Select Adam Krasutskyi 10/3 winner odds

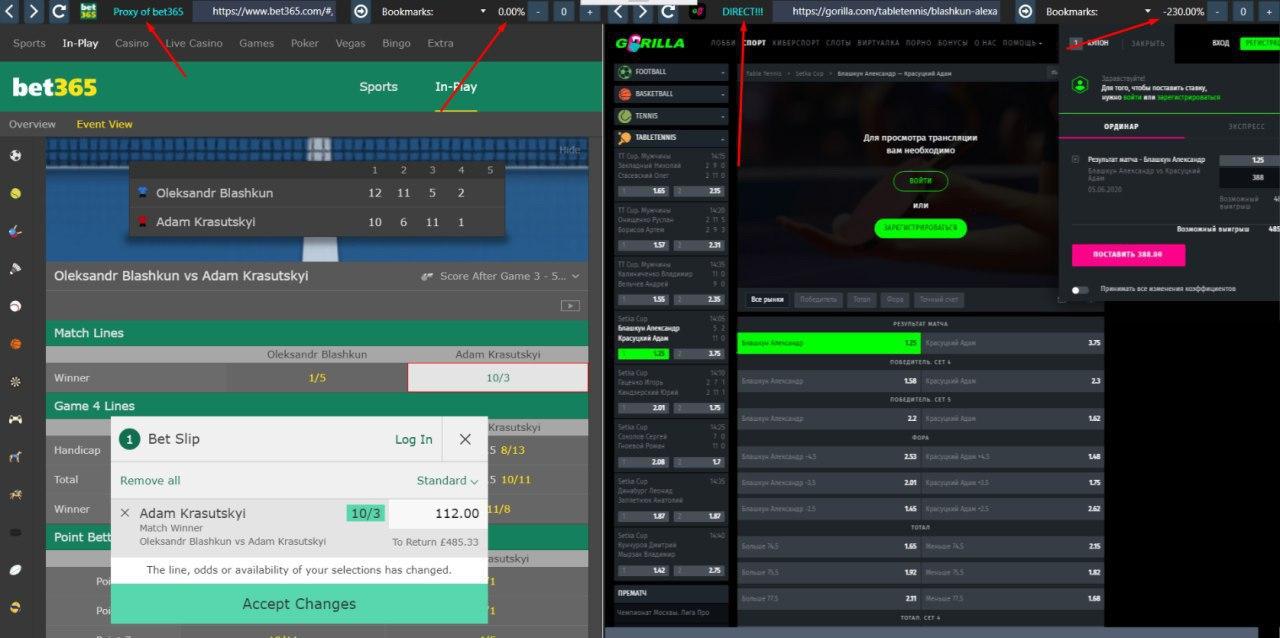click(x=498, y=378)
